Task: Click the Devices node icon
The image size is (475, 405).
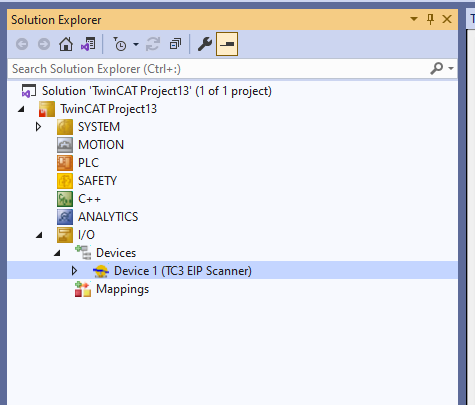Action: point(83,252)
